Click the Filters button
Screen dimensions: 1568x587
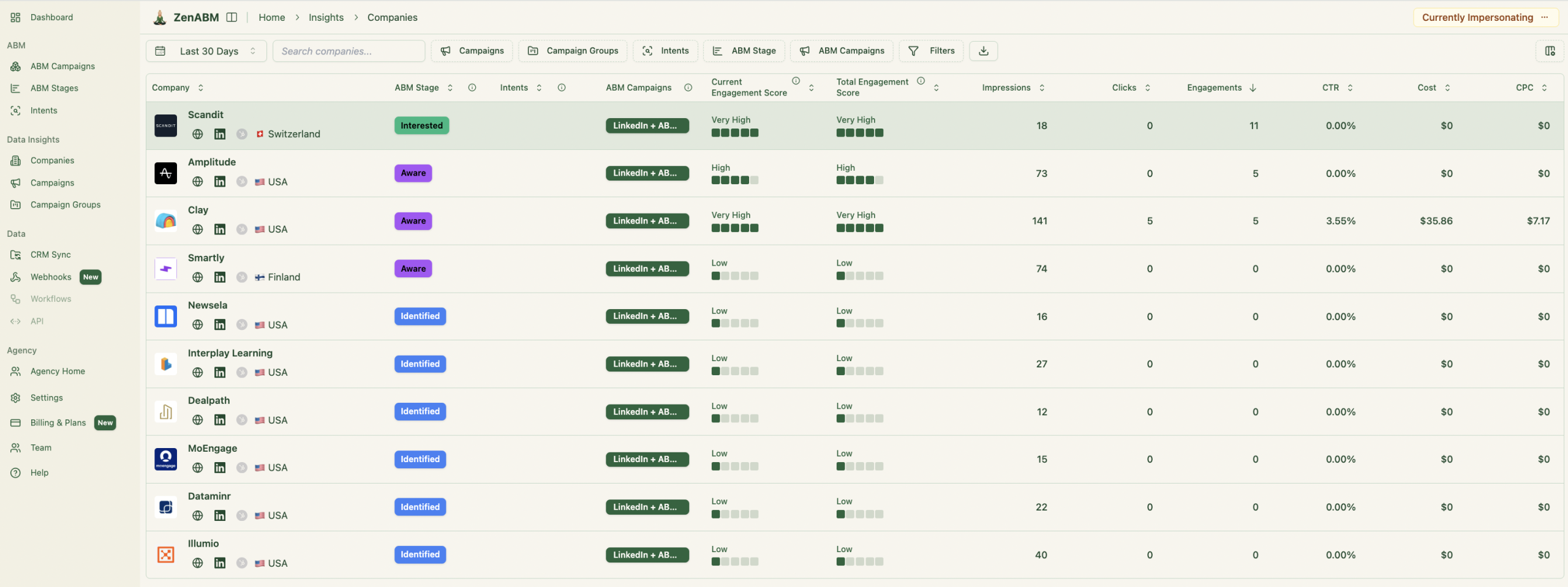[931, 51]
